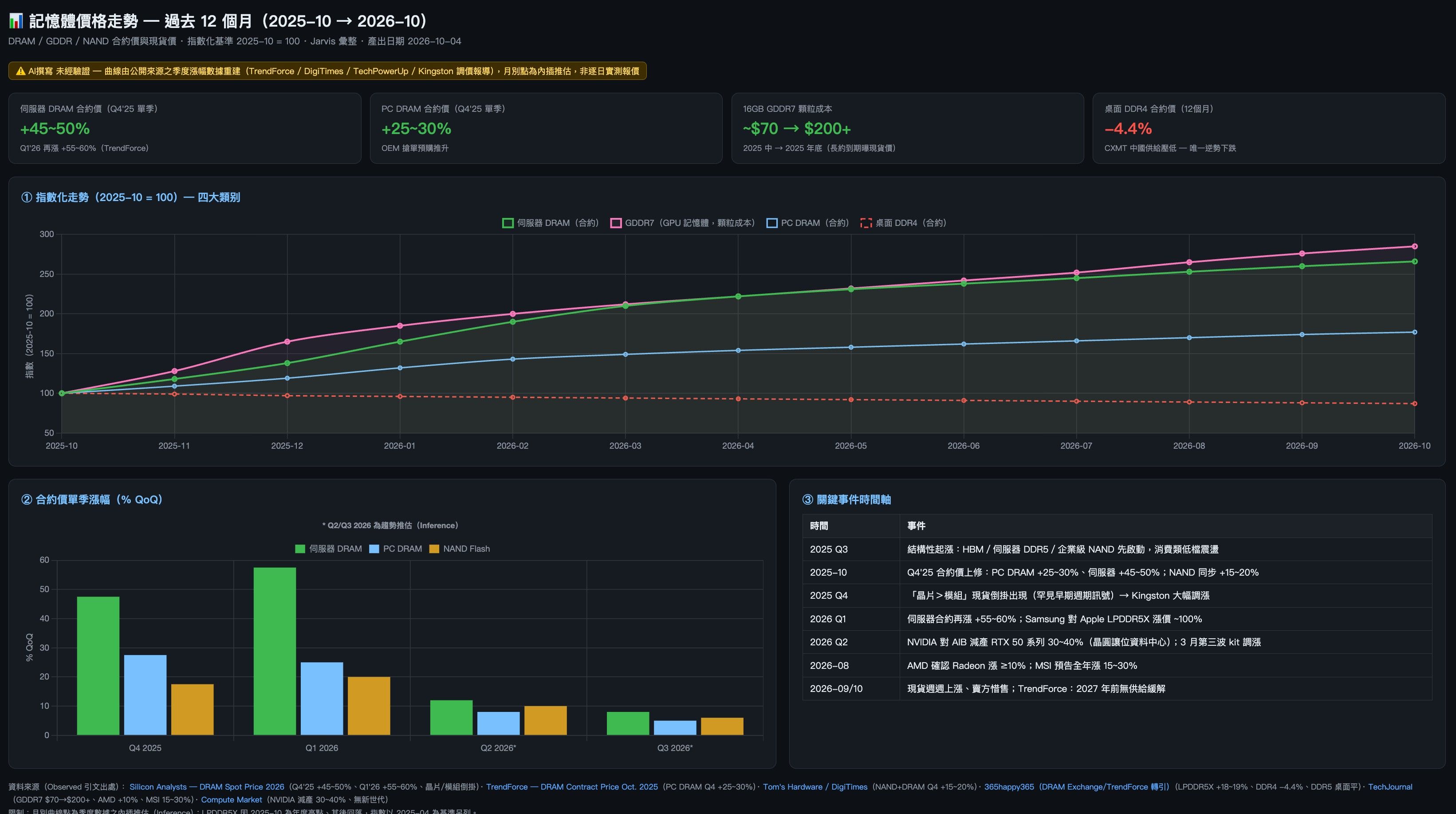Viewport: 1456px width, 814px height.
Task: Toggle NAND Flash legend in the QoQ bar chart
Action: pos(460,549)
